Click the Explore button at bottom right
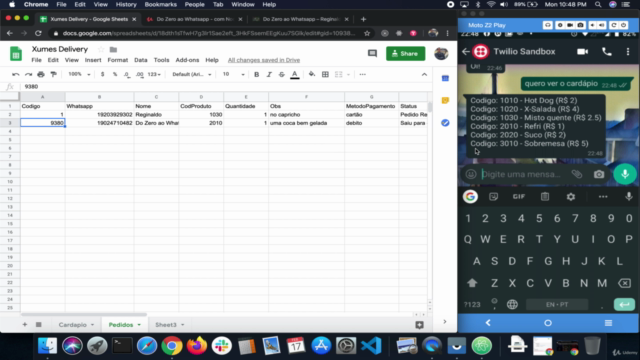 [x=419, y=325]
